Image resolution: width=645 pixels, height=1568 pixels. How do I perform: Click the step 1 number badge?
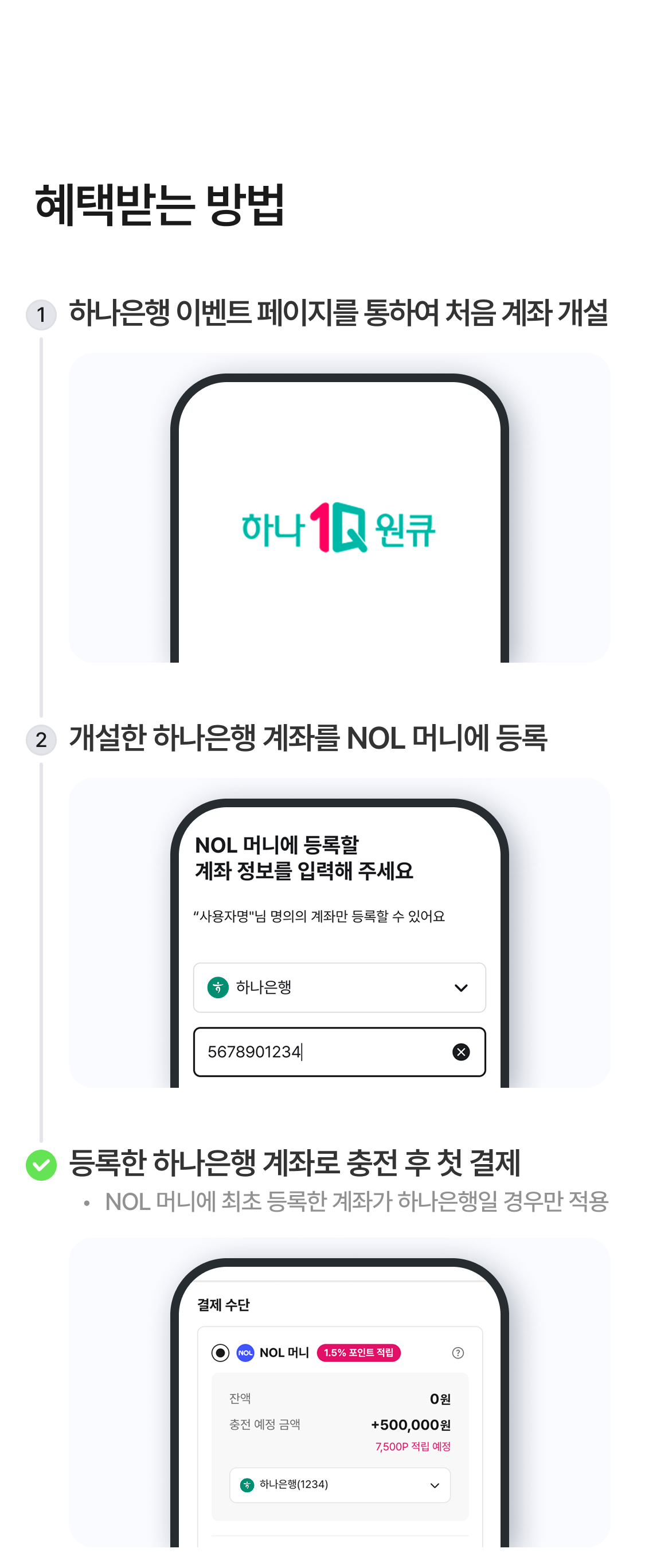click(x=41, y=315)
